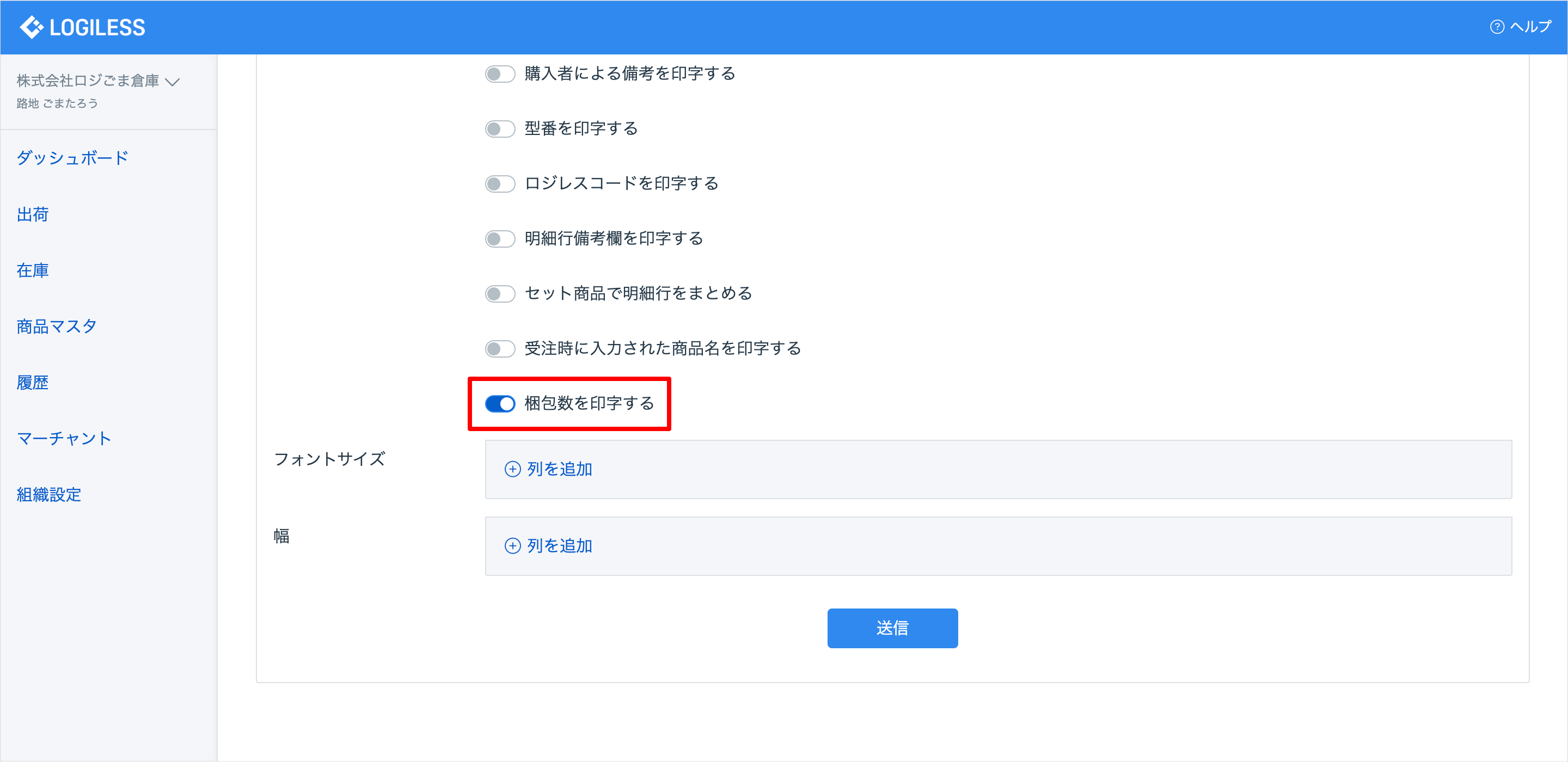
Task: Go to 出荷 menu
Action: click(x=32, y=214)
